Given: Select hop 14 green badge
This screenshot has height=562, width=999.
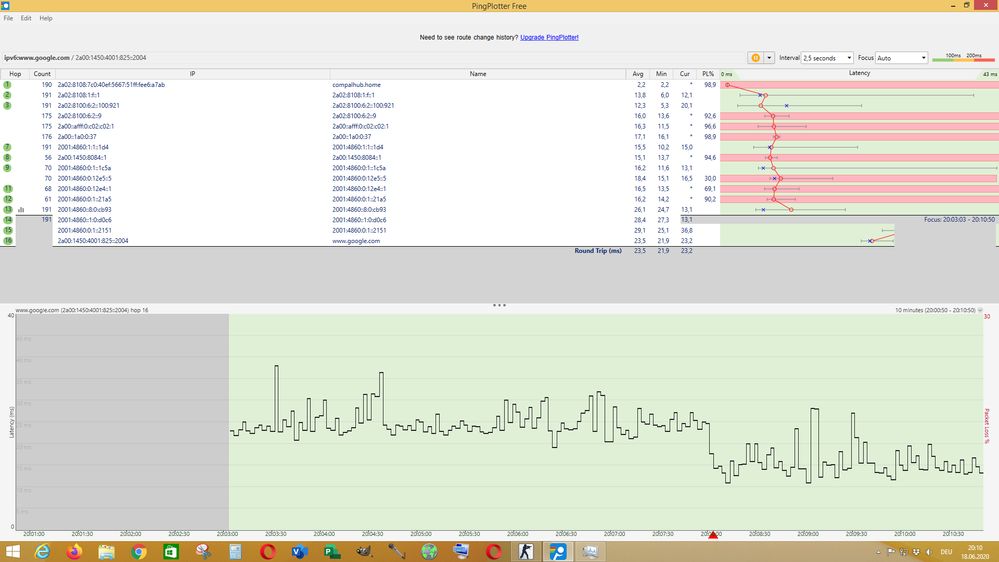Looking at the screenshot, I should [x=8, y=220].
